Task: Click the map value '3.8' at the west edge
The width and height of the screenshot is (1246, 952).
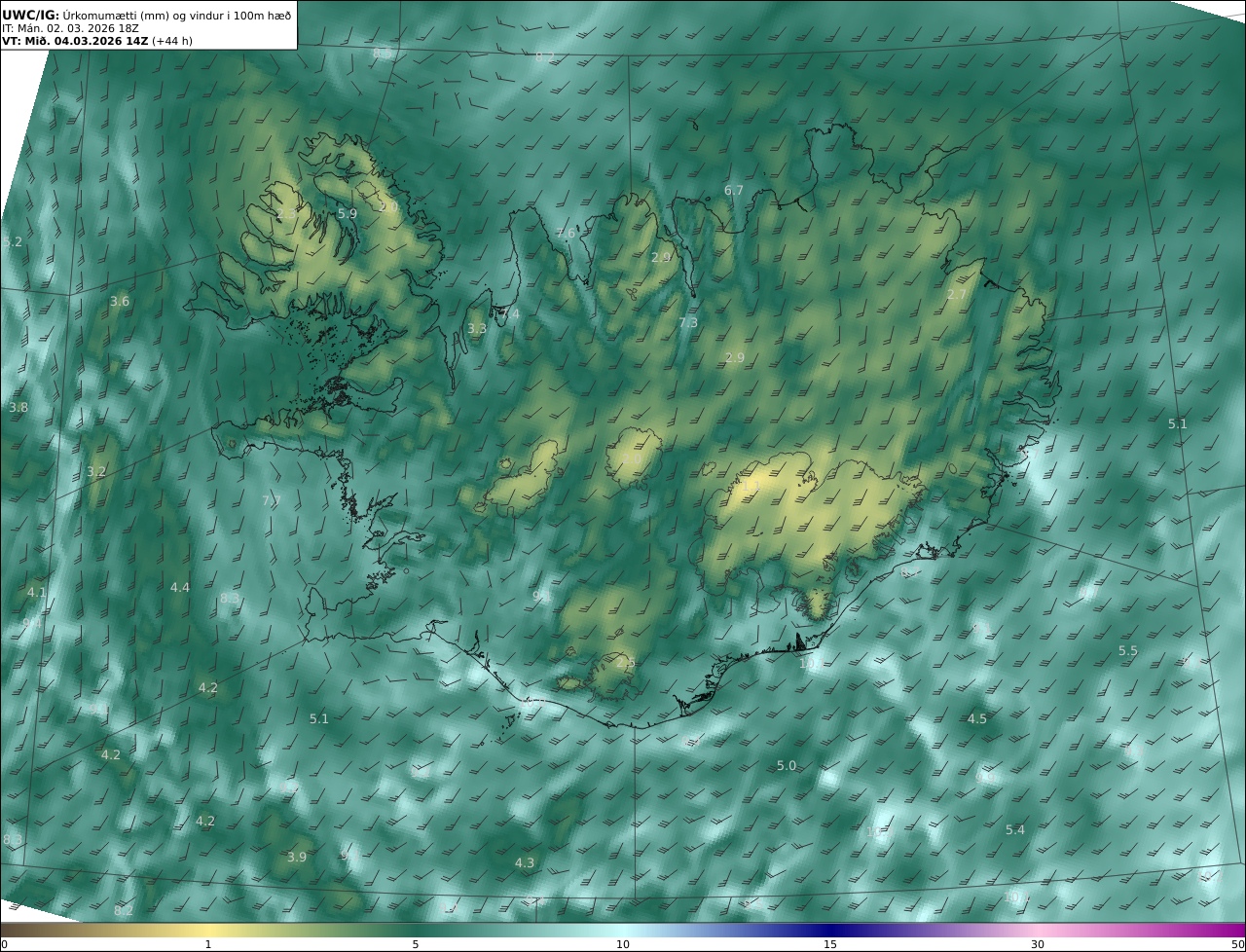Action: click(18, 407)
